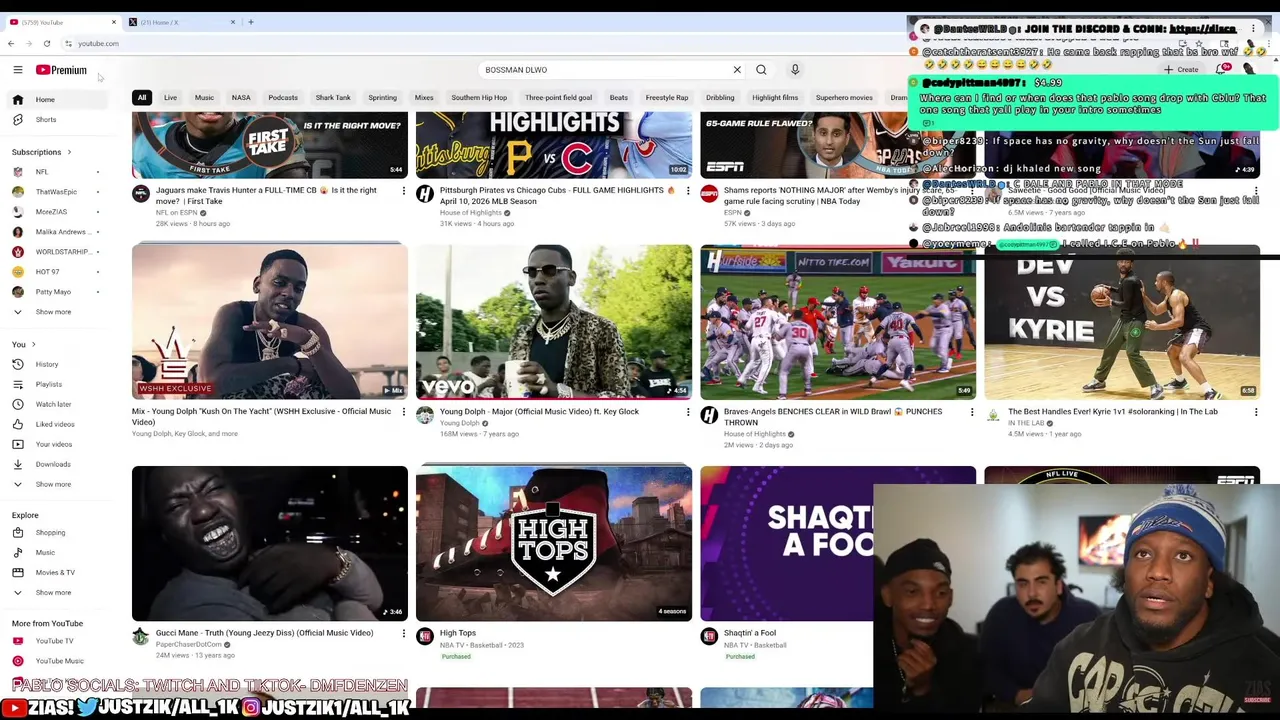Clear the search box with X icon

(x=737, y=70)
